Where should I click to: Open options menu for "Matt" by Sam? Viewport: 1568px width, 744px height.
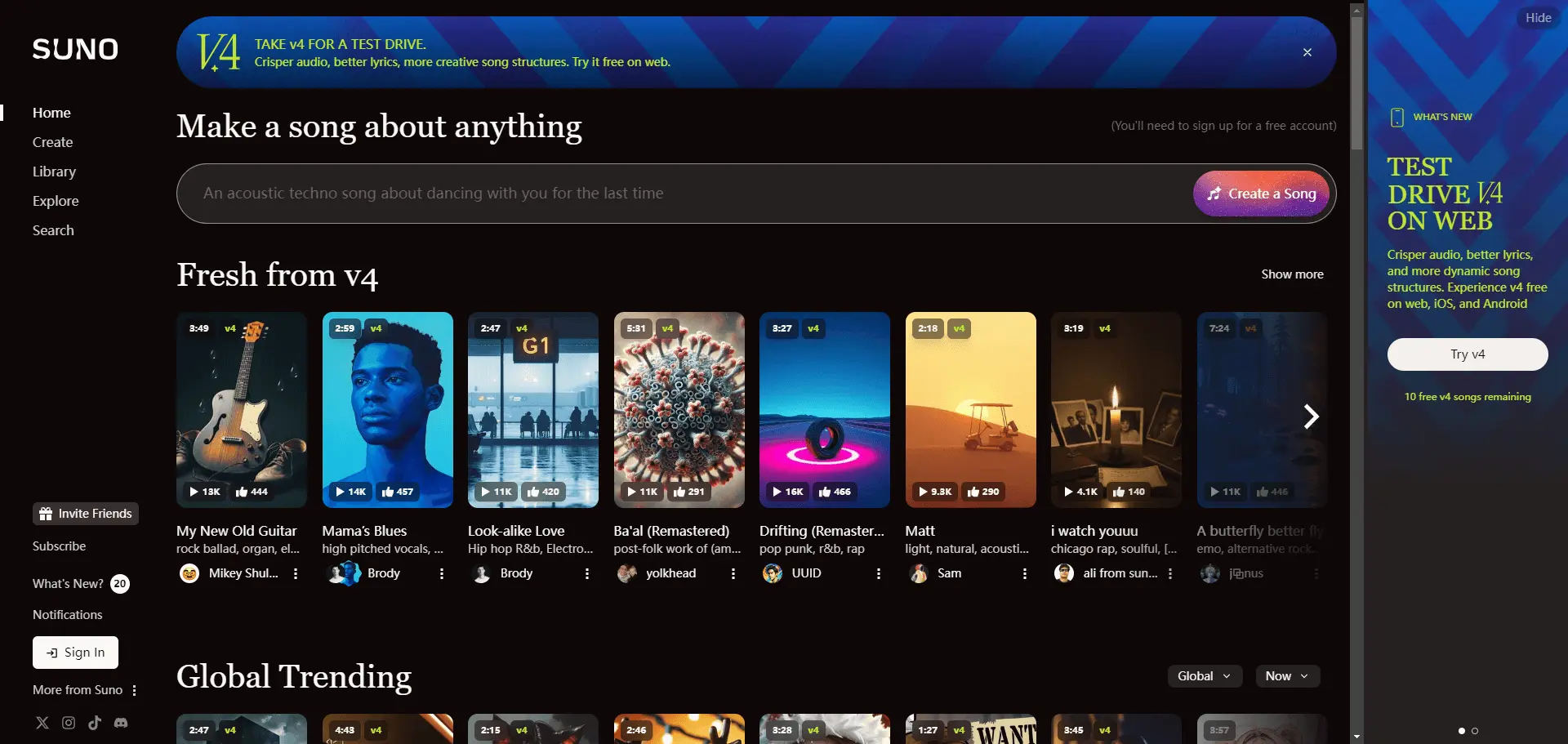click(1025, 573)
